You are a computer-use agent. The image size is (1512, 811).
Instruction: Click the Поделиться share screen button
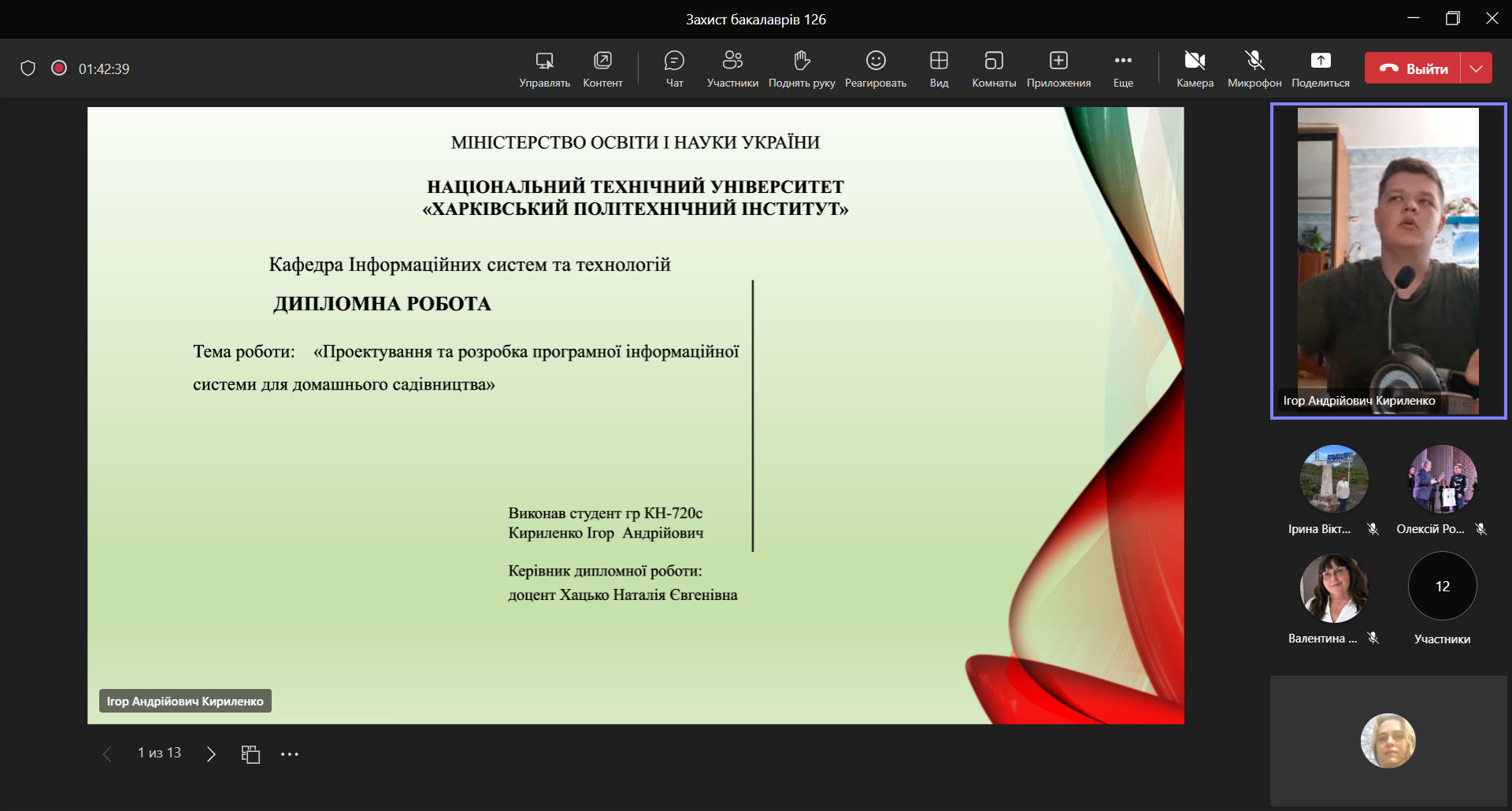click(x=1321, y=69)
